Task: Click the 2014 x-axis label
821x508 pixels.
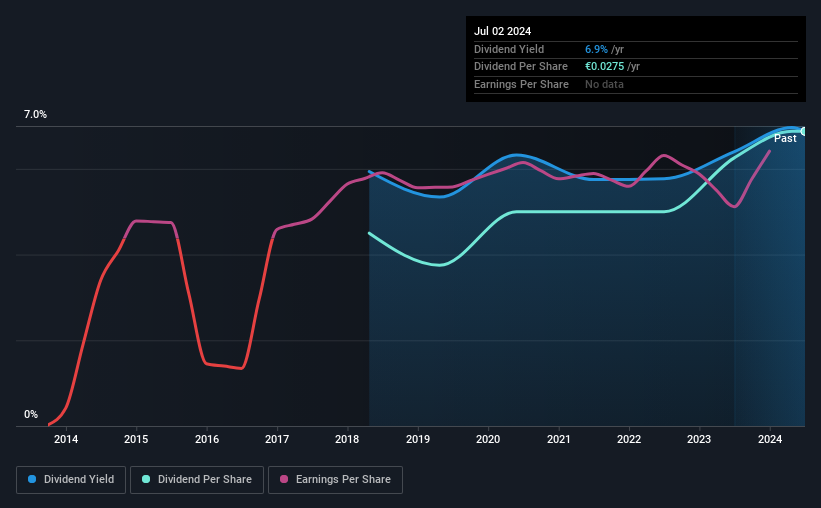Action: (66, 439)
